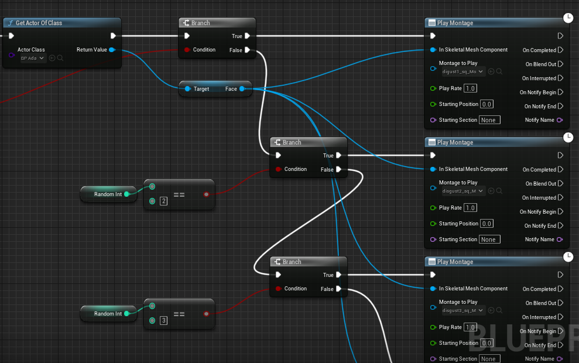Browse to disgust1 montage with magnifier icon
Viewport: 579px width, 363px height.
pos(499,72)
